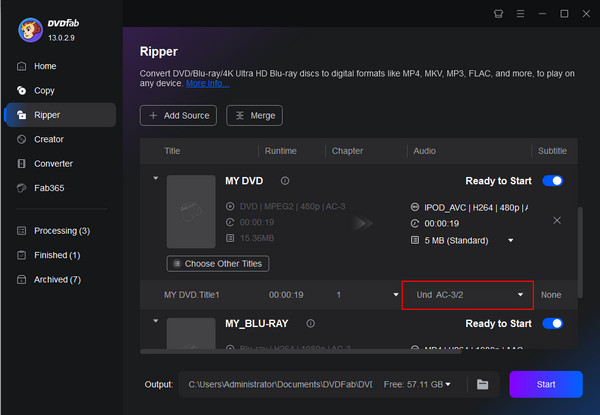Start the ripping process
600x415 pixels.
(x=546, y=384)
